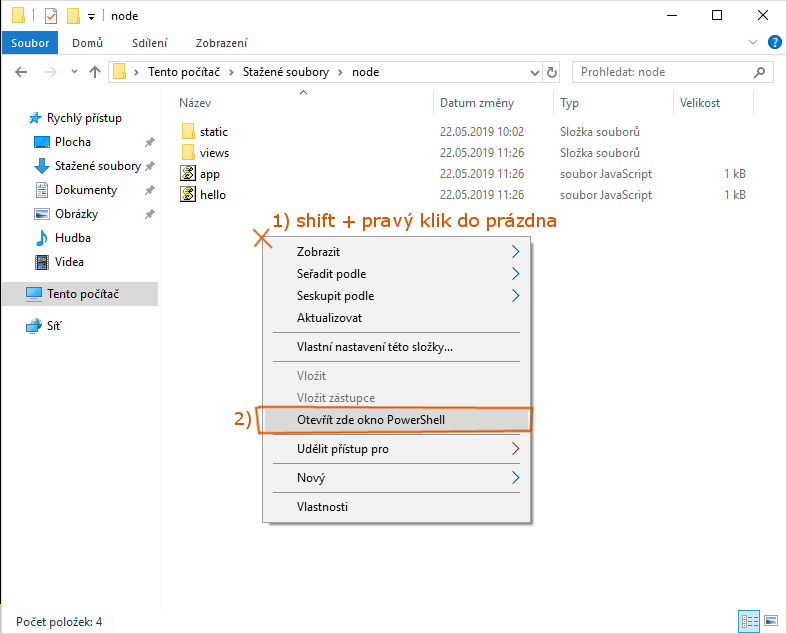Open Dokumenty in the sidebar

click(86, 190)
